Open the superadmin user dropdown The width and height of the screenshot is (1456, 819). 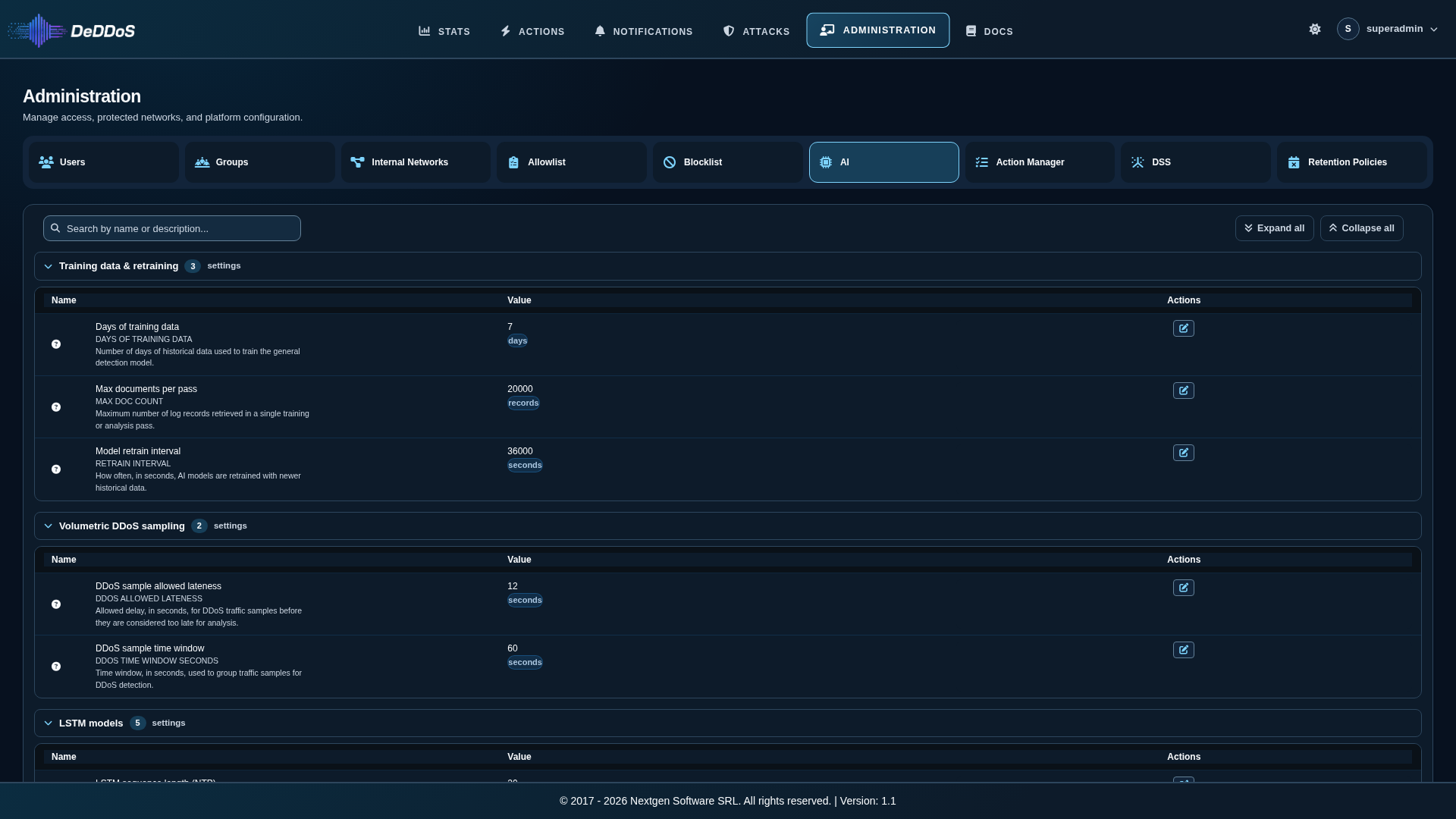[1387, 29]
